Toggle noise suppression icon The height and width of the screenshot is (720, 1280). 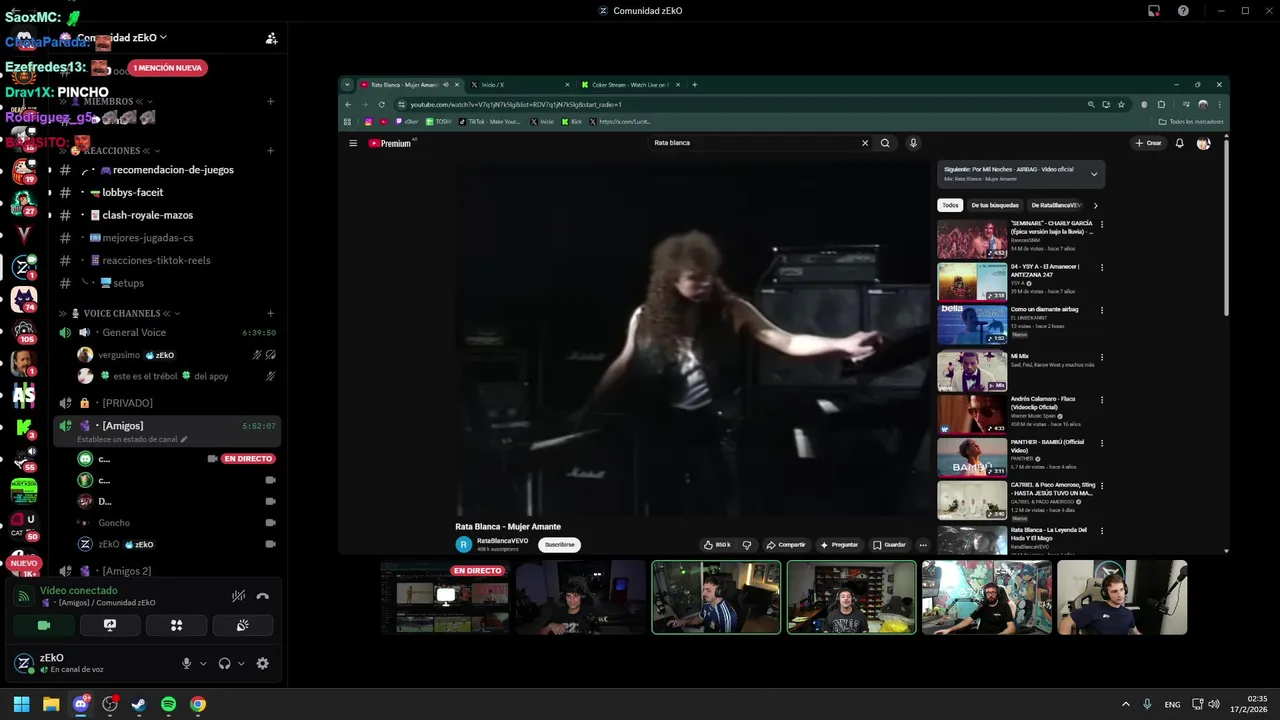point(238,596)
